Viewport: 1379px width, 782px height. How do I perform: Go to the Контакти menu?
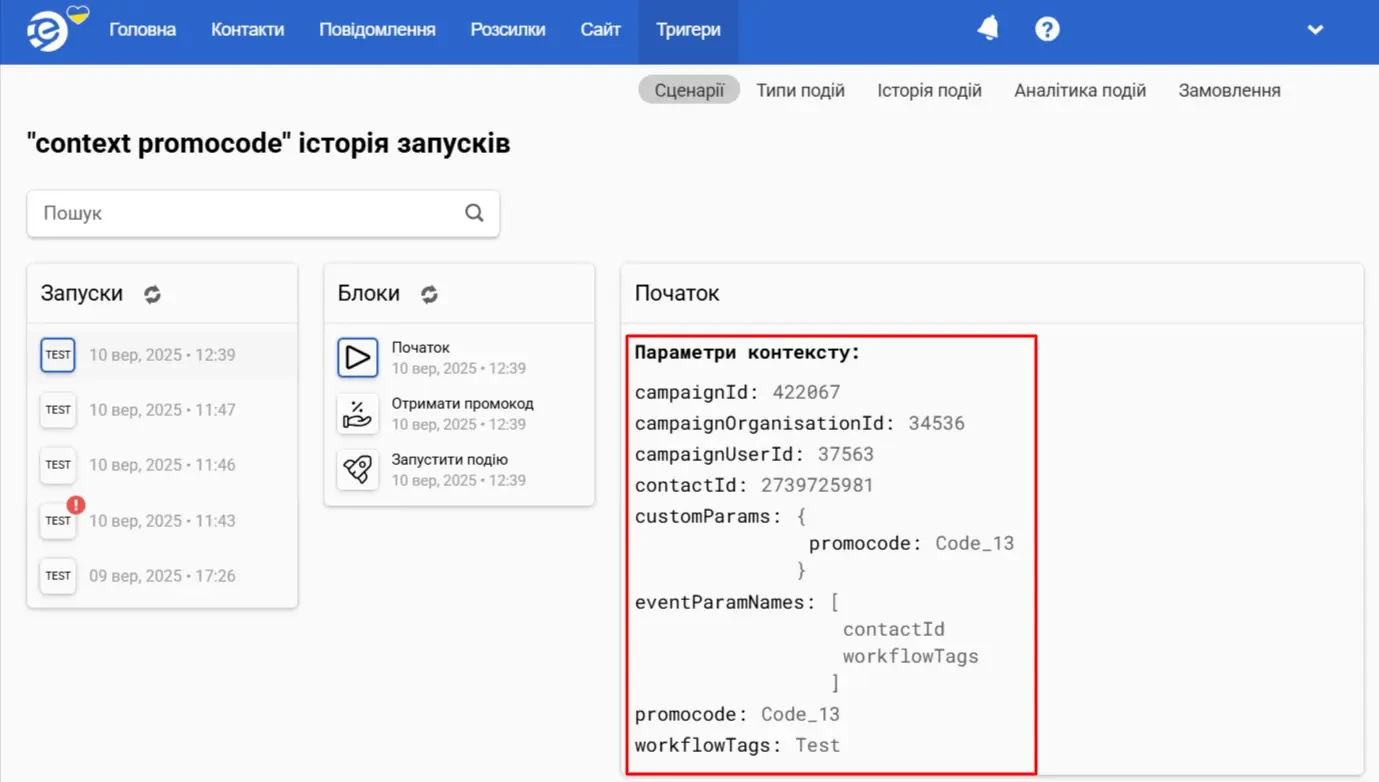(247, 30)
